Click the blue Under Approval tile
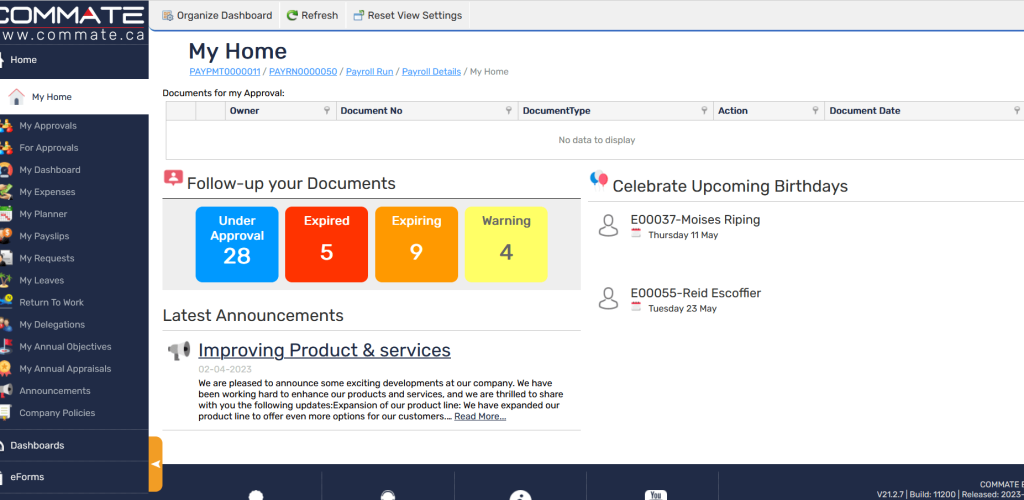Viewport: 1024px width, 500px height. point(236,244)
